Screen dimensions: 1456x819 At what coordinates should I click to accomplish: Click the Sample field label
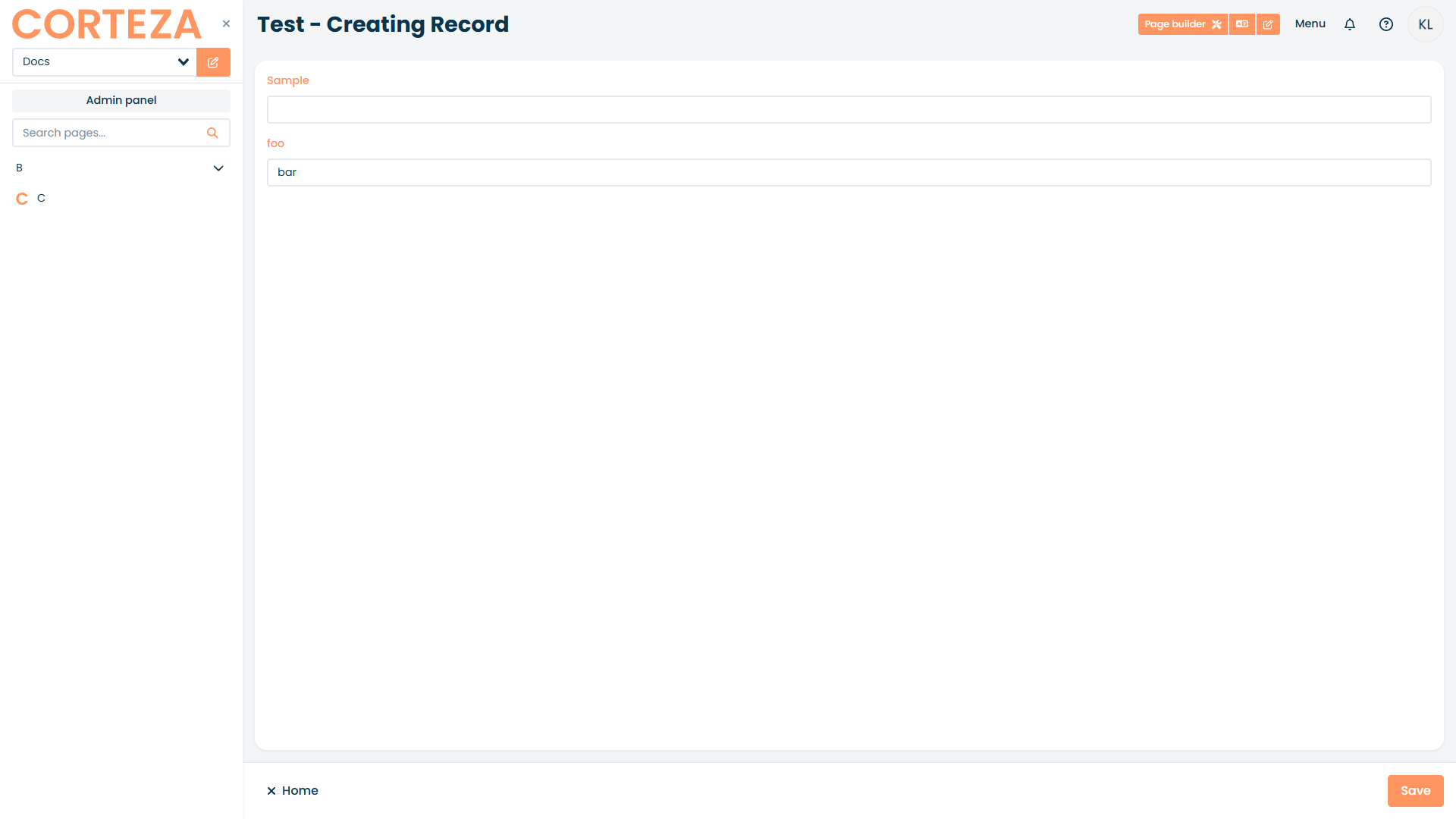(x=288, y=80)
